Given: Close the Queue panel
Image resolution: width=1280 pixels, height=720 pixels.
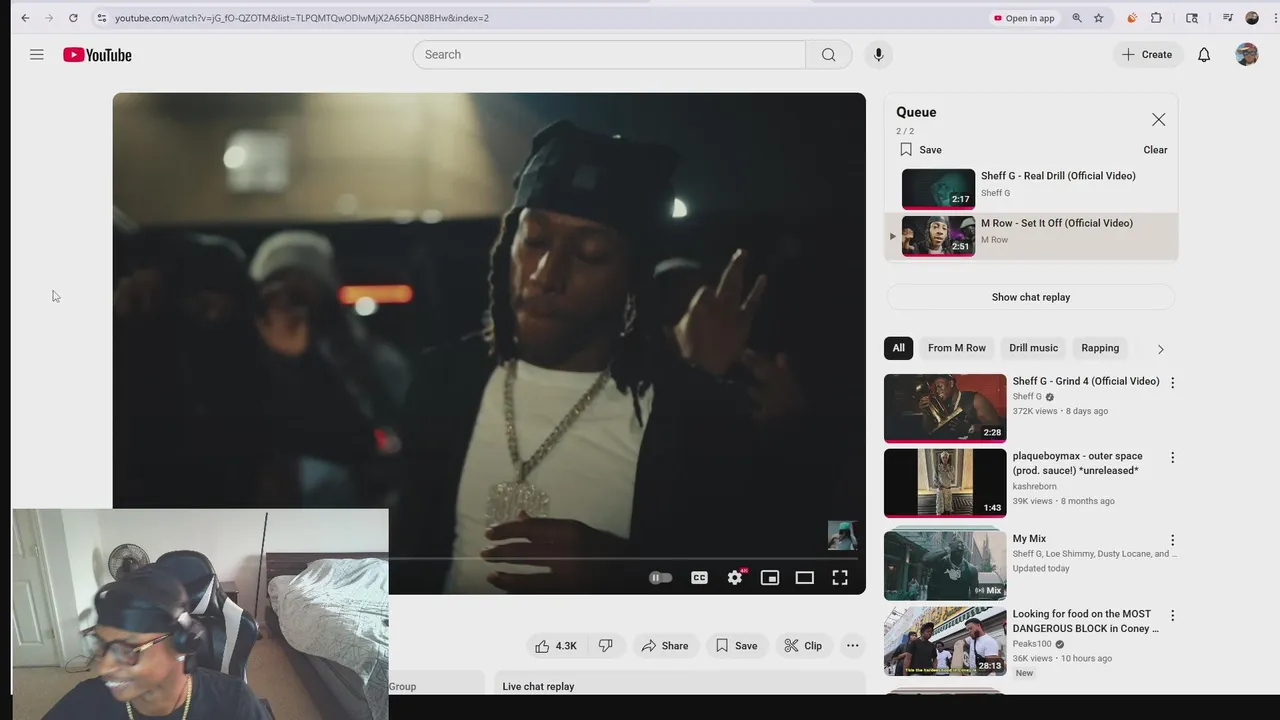Looking at the screenshot, I should 1158,119.
